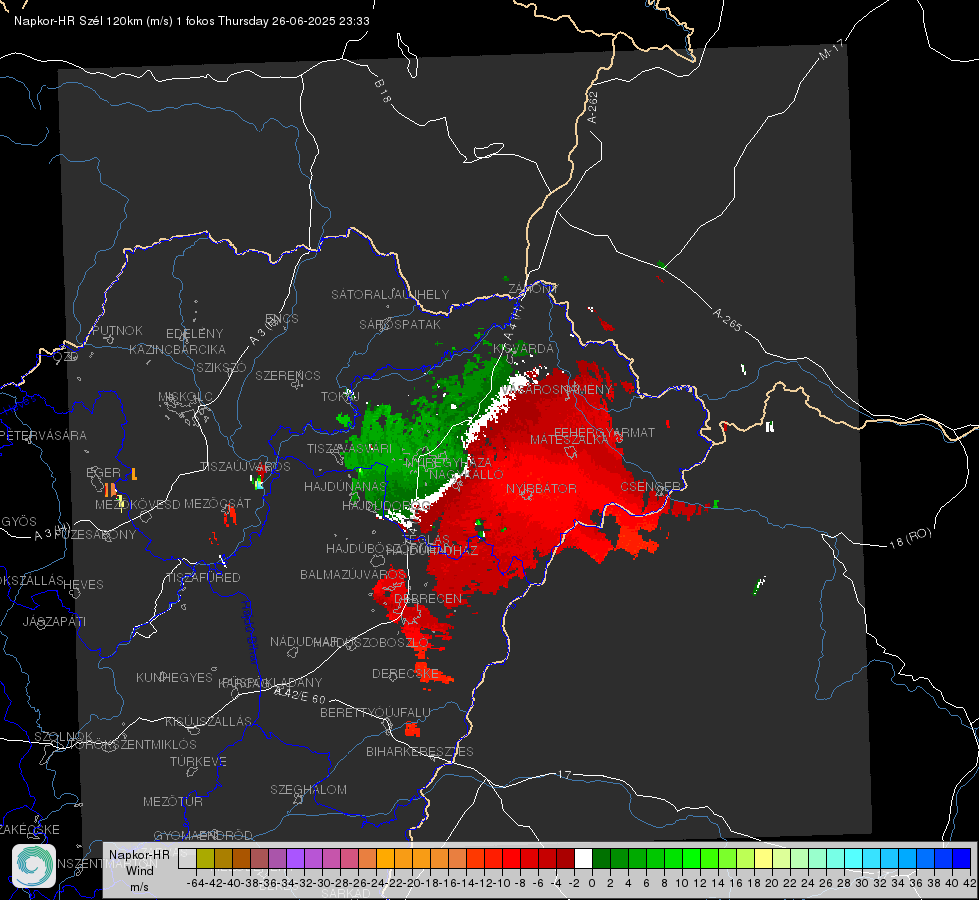Select the PUTNOK label
Screen dimensions: 979x900
point(117,330)
